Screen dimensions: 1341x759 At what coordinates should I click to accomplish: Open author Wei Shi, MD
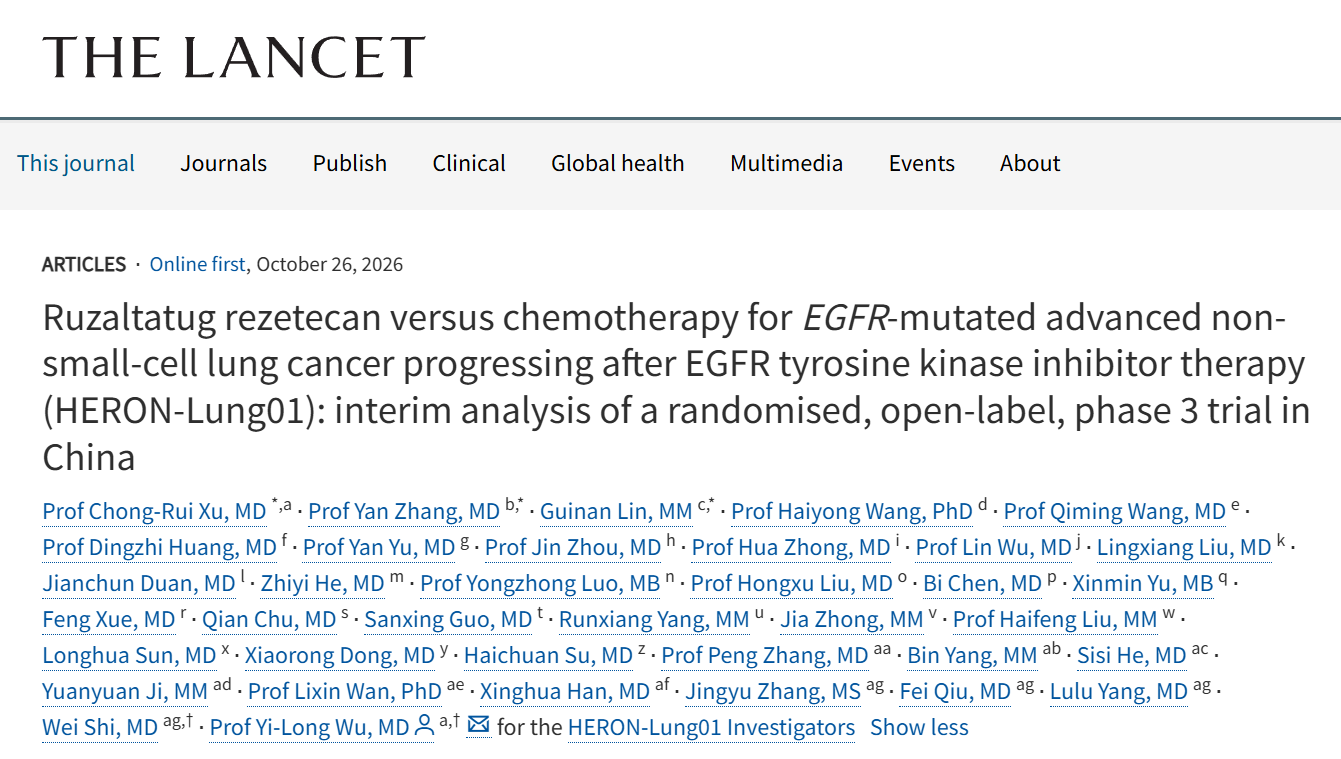100,727
